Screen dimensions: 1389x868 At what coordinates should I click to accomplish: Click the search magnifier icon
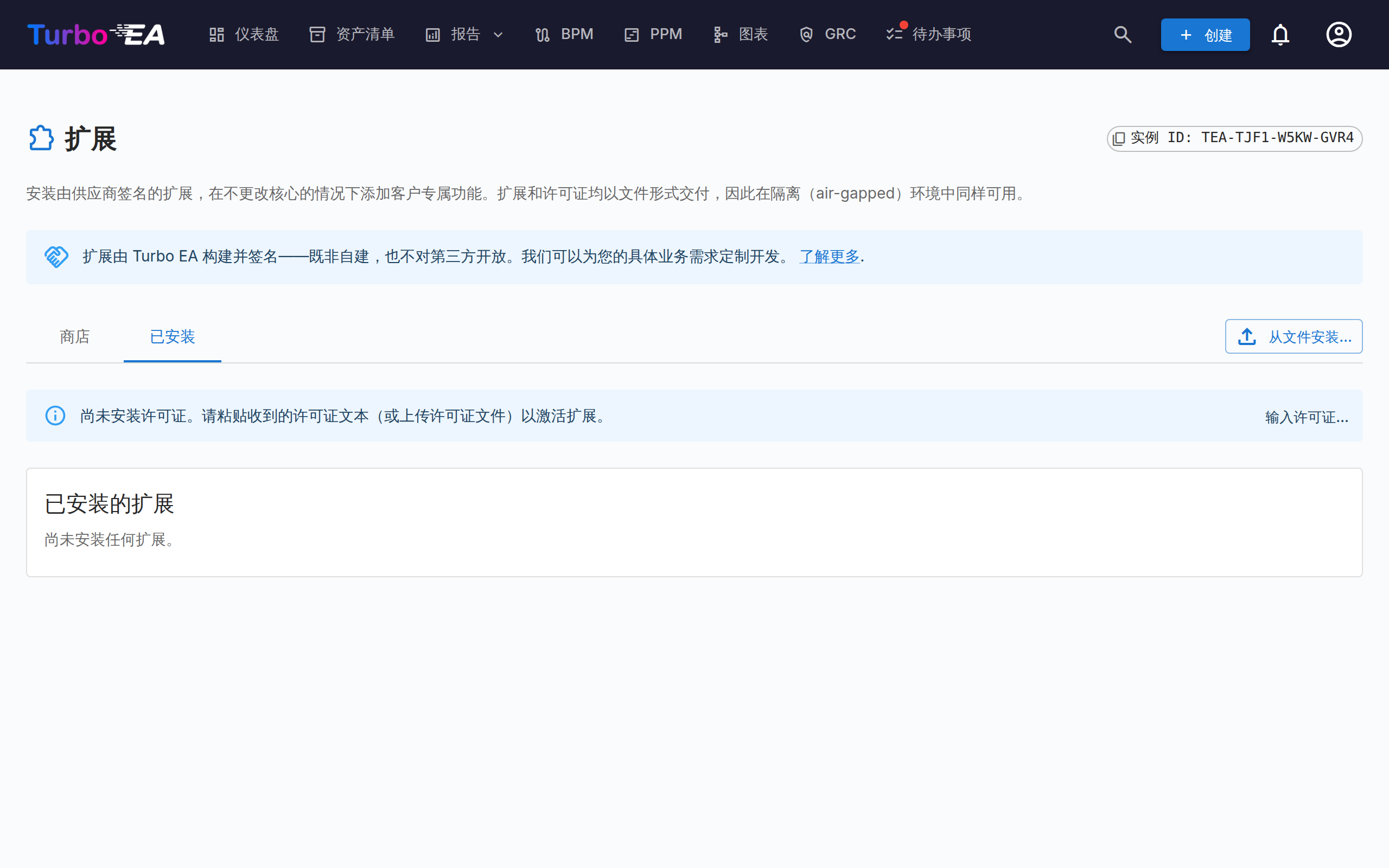click(1123, 34)
